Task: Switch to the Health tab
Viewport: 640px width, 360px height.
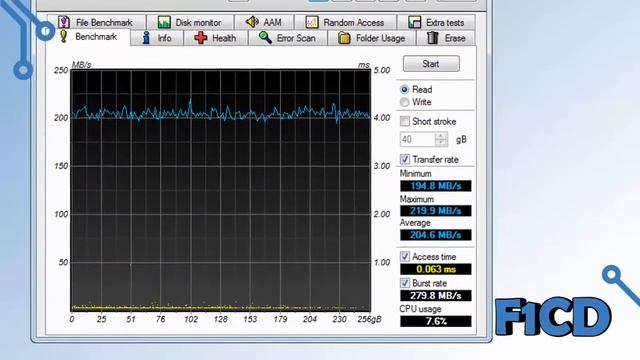Action: coord(216,38)
